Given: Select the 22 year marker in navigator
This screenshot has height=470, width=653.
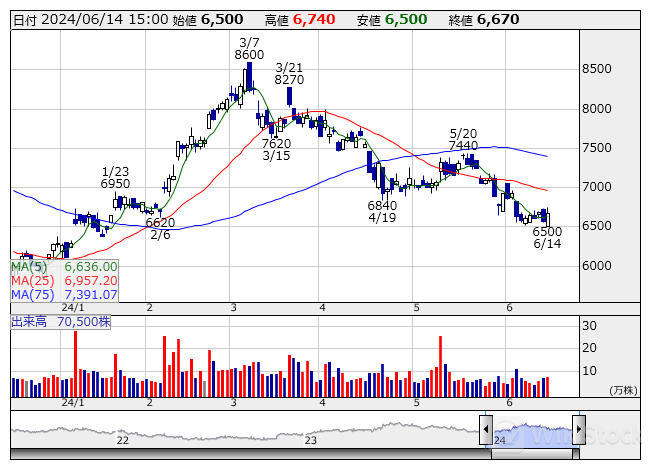Looking at the screenshot, I should pos(122,440).
